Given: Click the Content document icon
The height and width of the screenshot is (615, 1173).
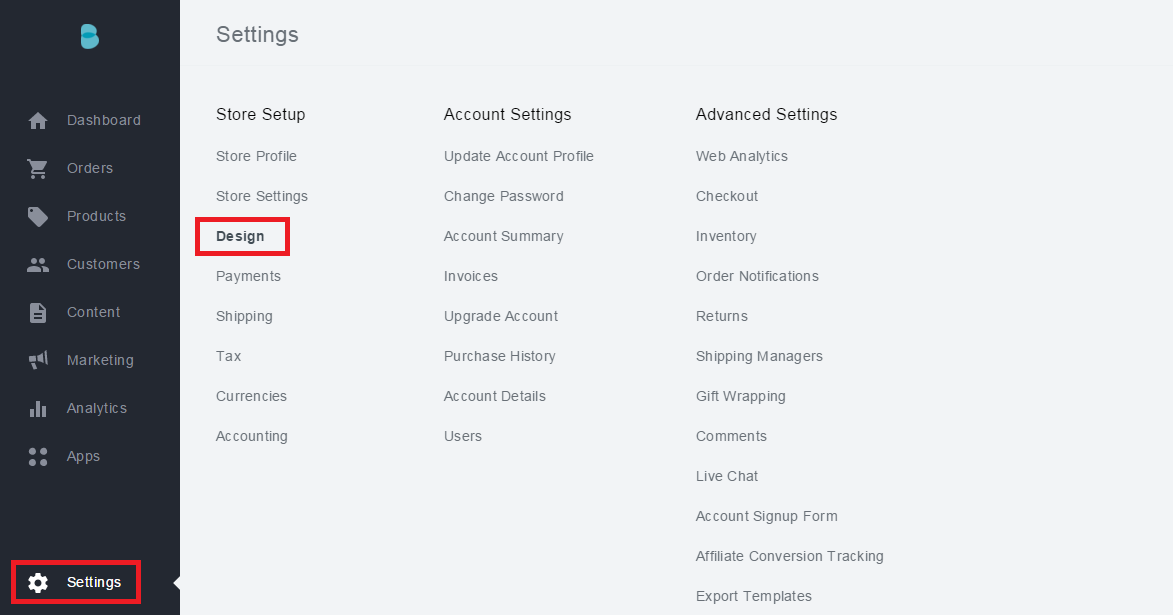Looking at the screenshot, I should click(38, 313).
